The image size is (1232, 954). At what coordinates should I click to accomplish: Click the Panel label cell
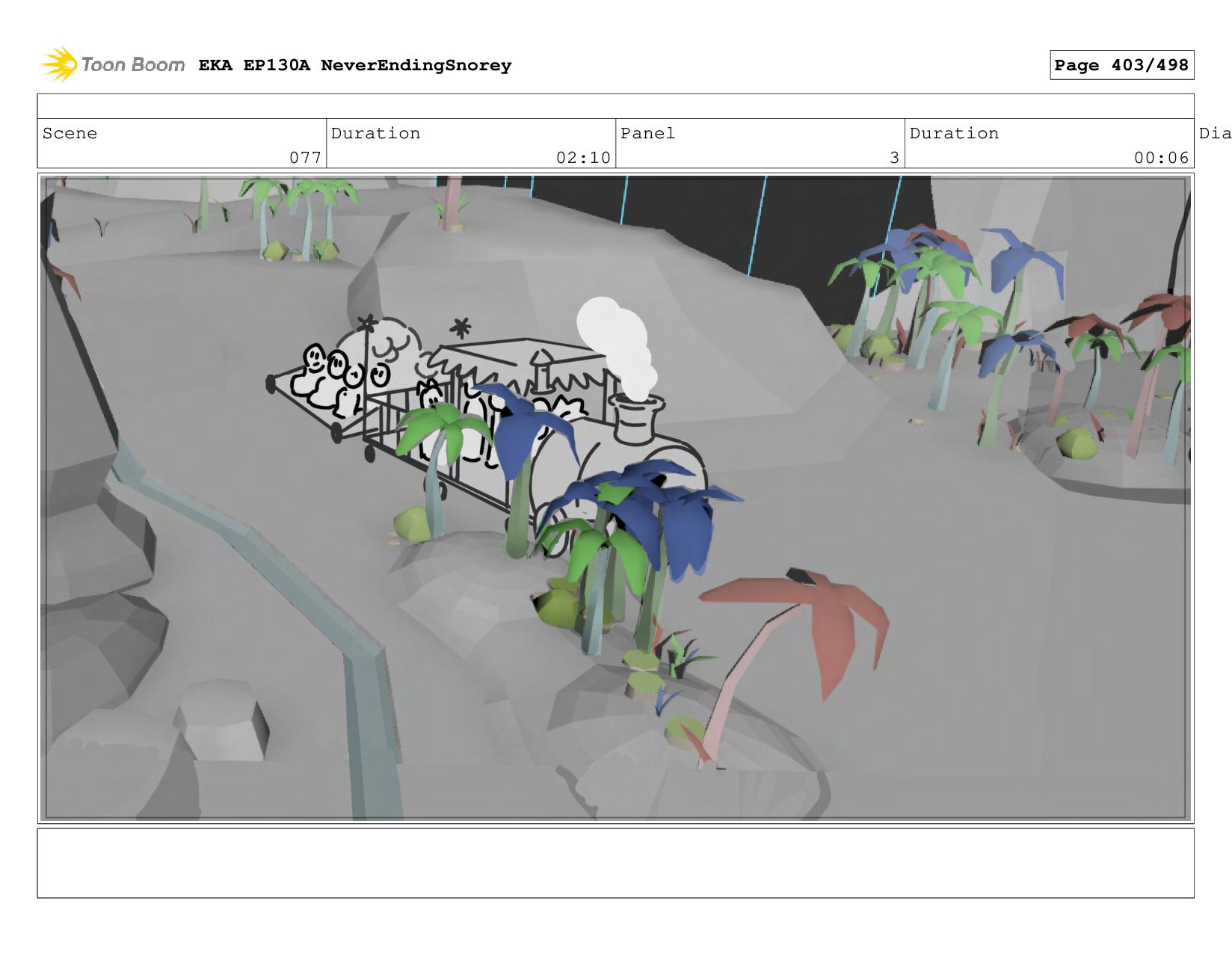760,143
